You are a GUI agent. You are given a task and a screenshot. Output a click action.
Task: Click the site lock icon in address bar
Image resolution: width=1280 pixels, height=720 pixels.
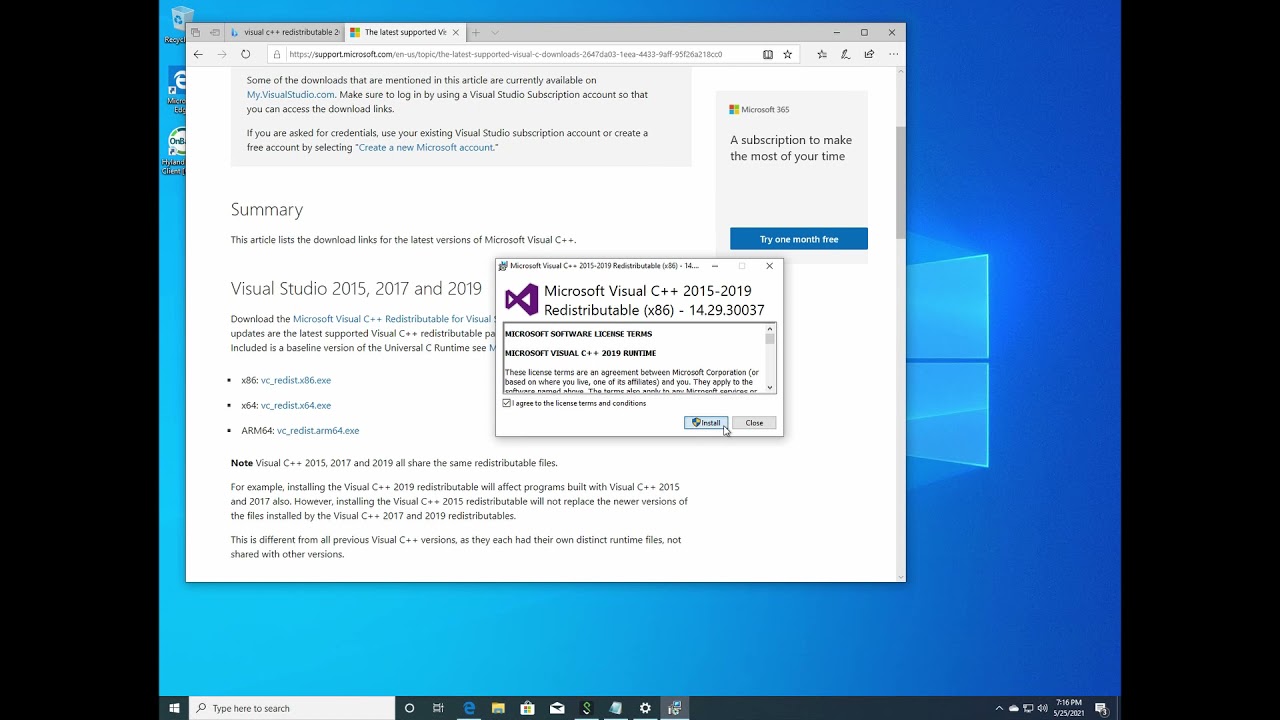point(277,54)
